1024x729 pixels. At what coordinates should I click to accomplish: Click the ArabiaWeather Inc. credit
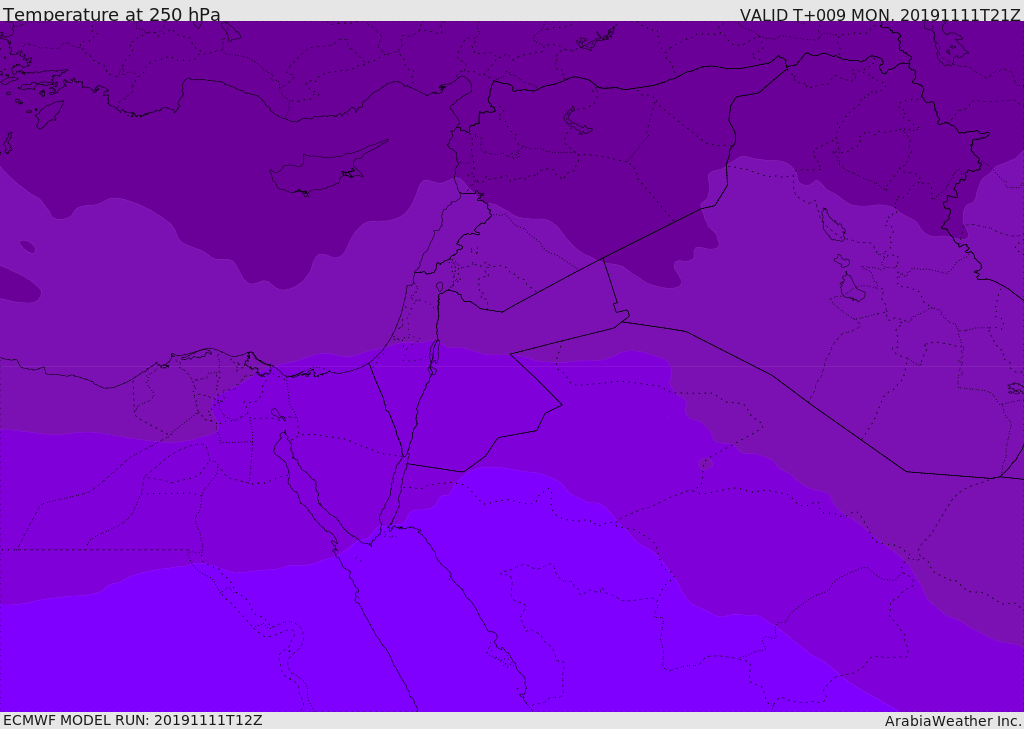[953, 721]
